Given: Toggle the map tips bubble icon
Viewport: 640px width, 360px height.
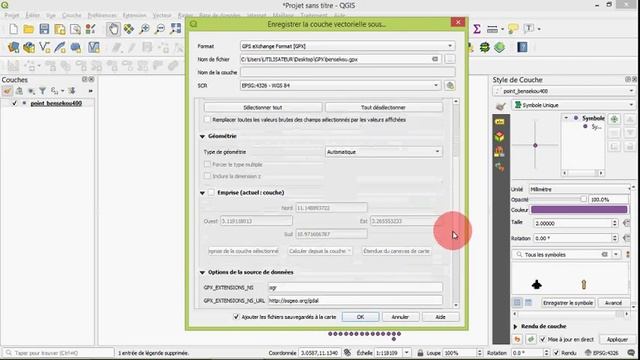Looking at the screenshot, I should [513, 29].
